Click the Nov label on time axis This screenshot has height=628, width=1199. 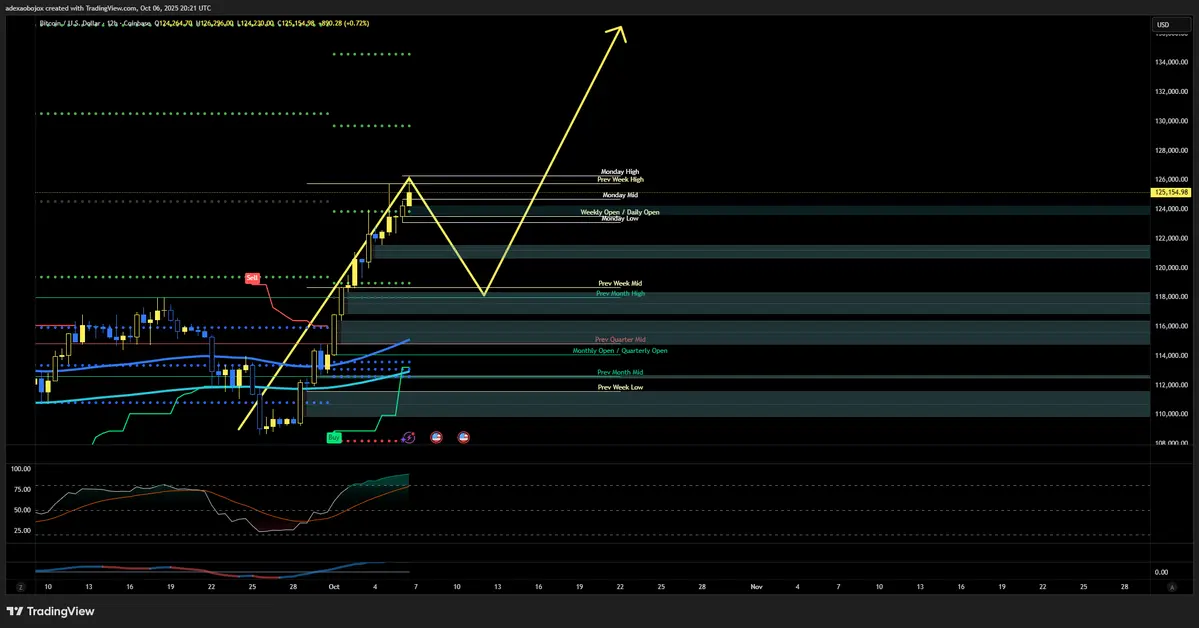[756, 587]
